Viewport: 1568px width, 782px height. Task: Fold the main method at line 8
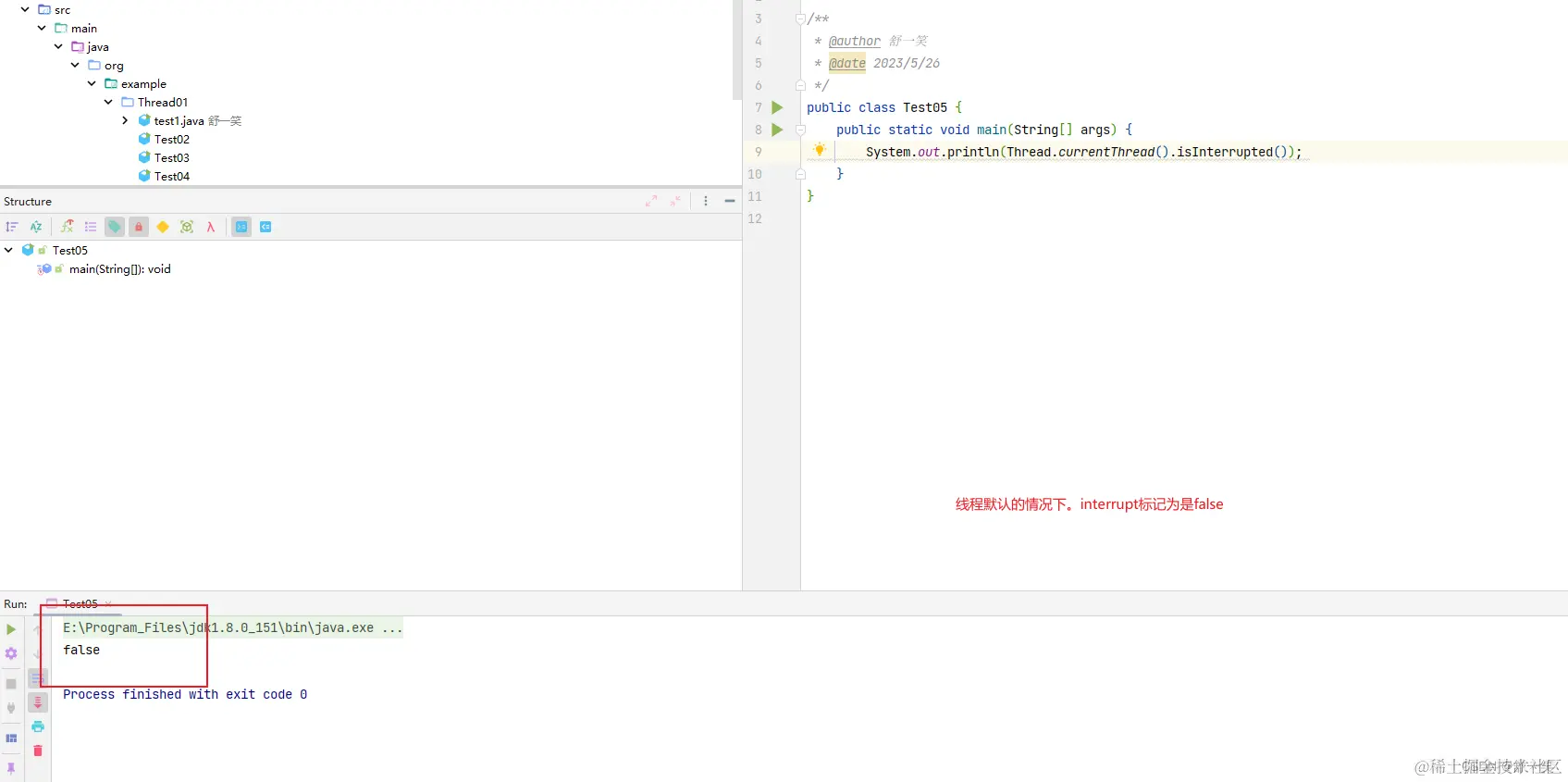tap(800, 130)
